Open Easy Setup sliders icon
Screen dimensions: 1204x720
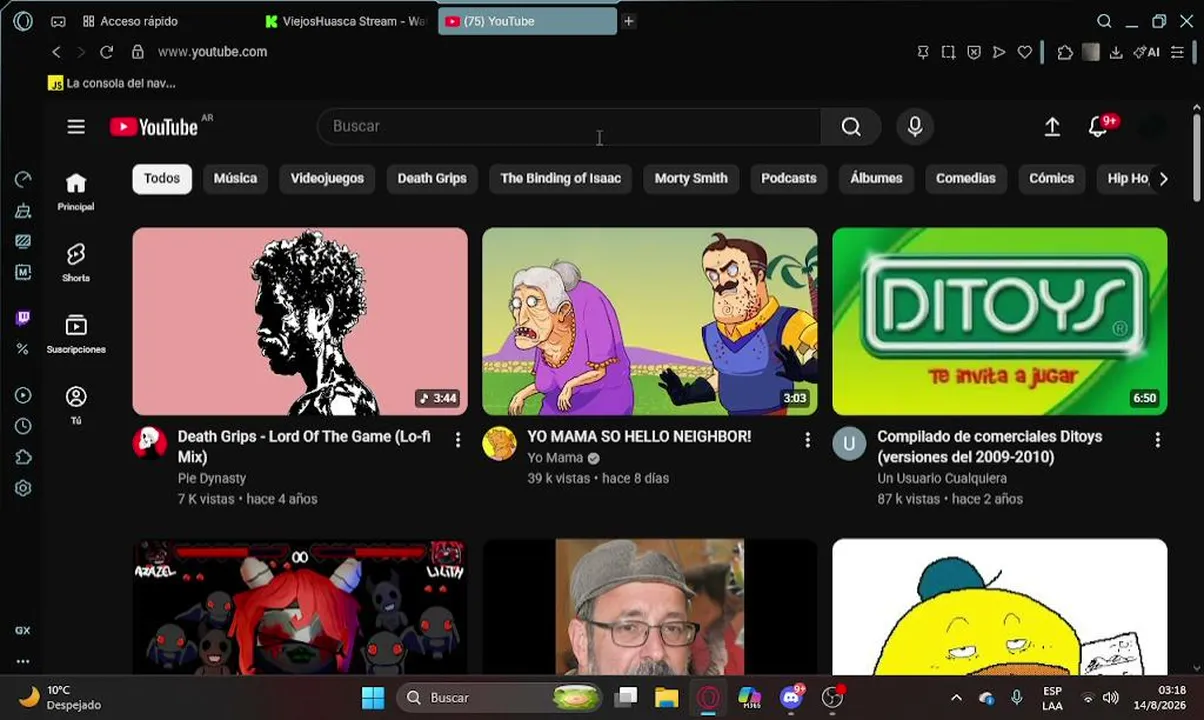point(1177,52)
